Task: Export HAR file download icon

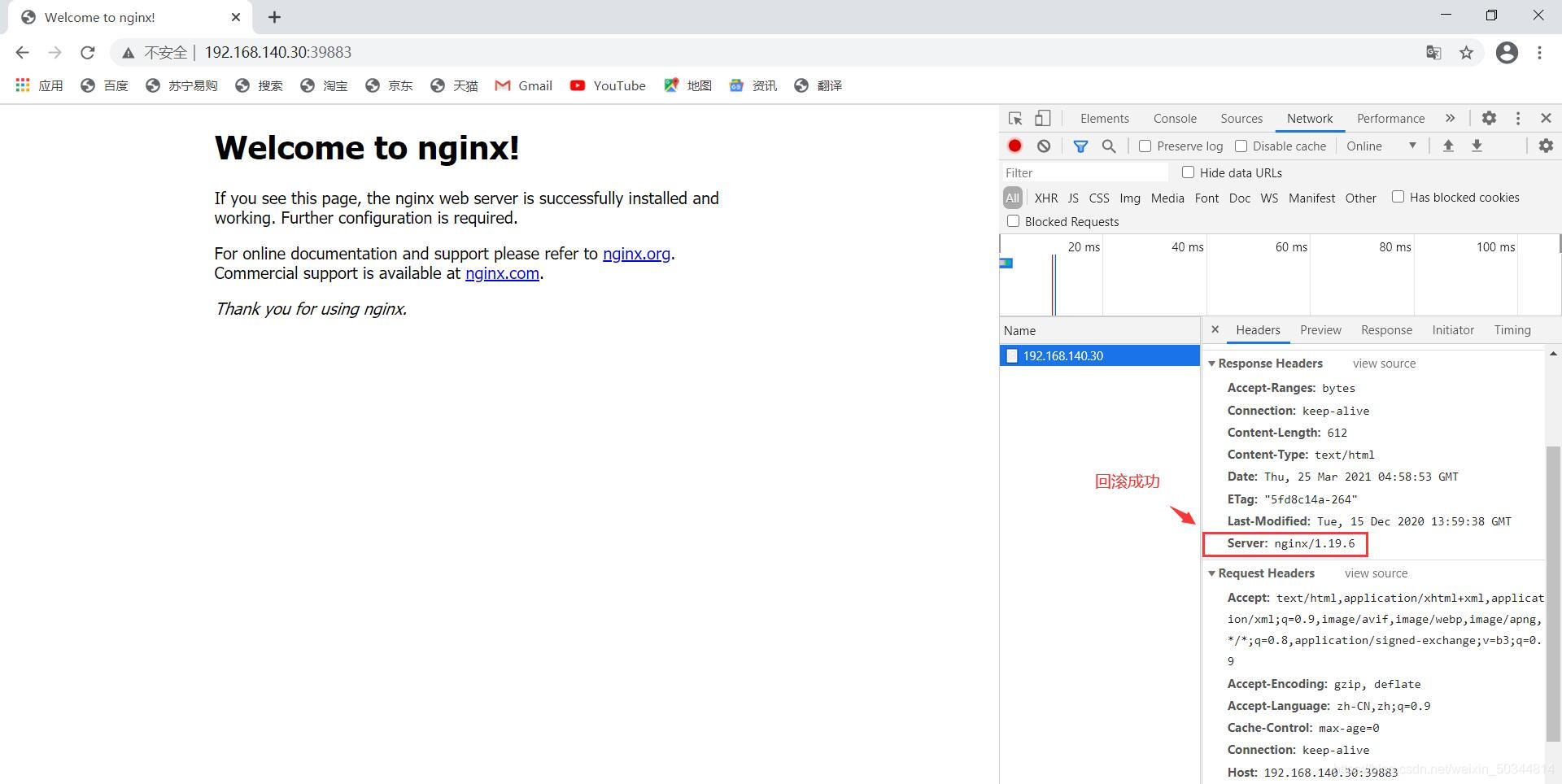Action: click(1477, 146)
